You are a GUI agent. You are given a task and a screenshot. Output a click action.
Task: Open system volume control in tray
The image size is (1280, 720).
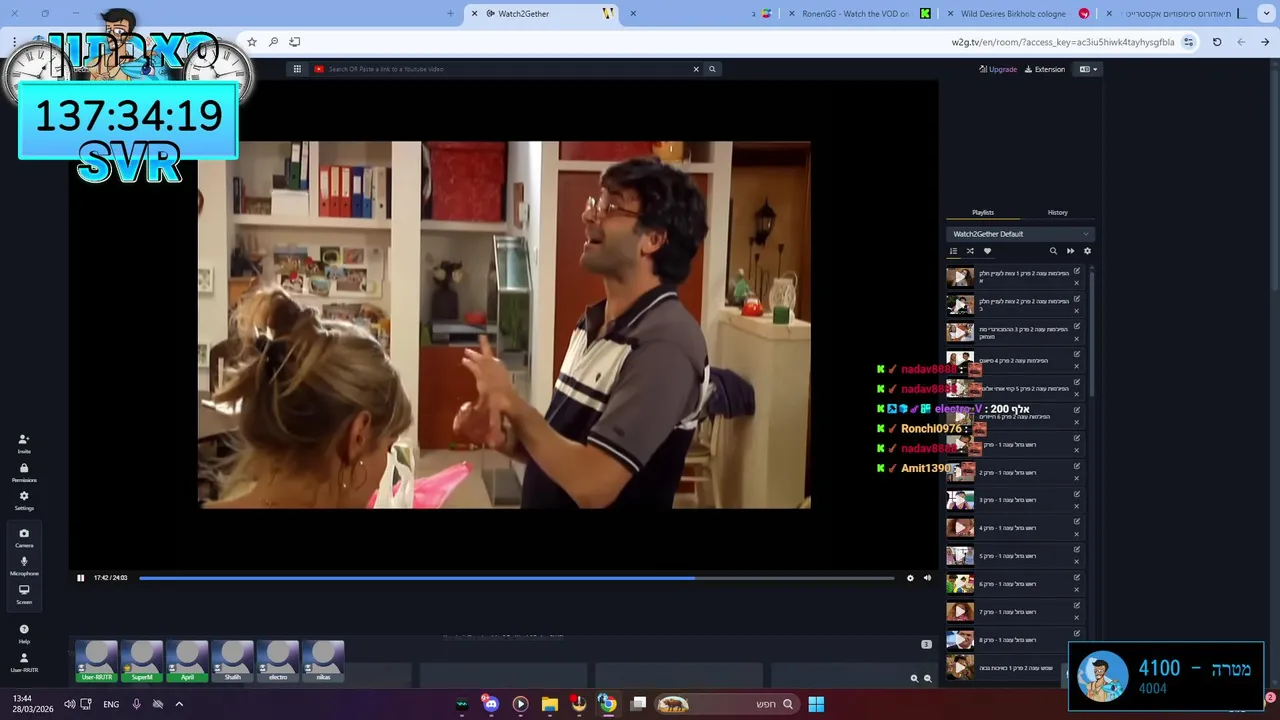[70, 704]
